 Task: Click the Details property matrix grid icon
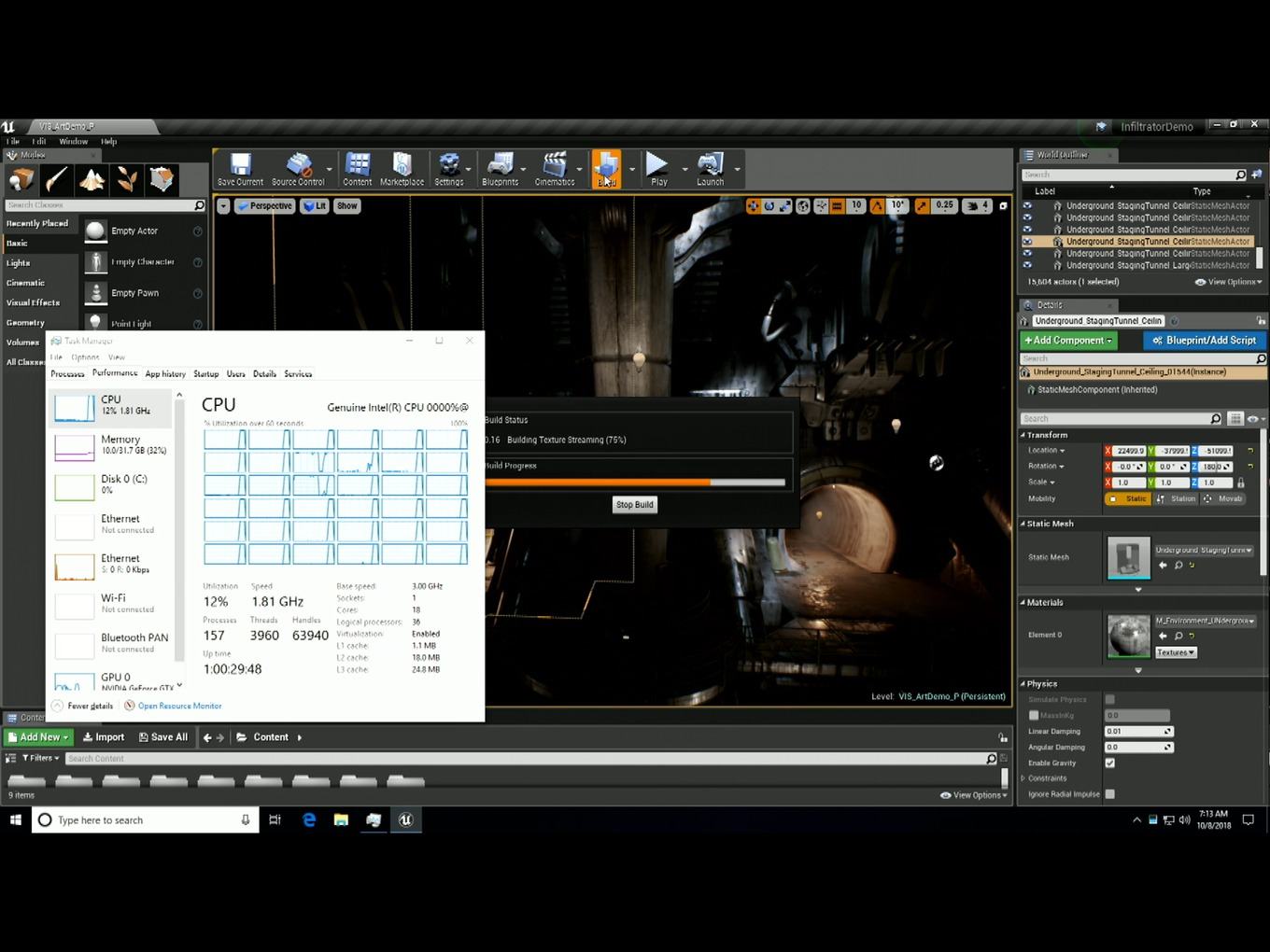[x=1235, y=419]
